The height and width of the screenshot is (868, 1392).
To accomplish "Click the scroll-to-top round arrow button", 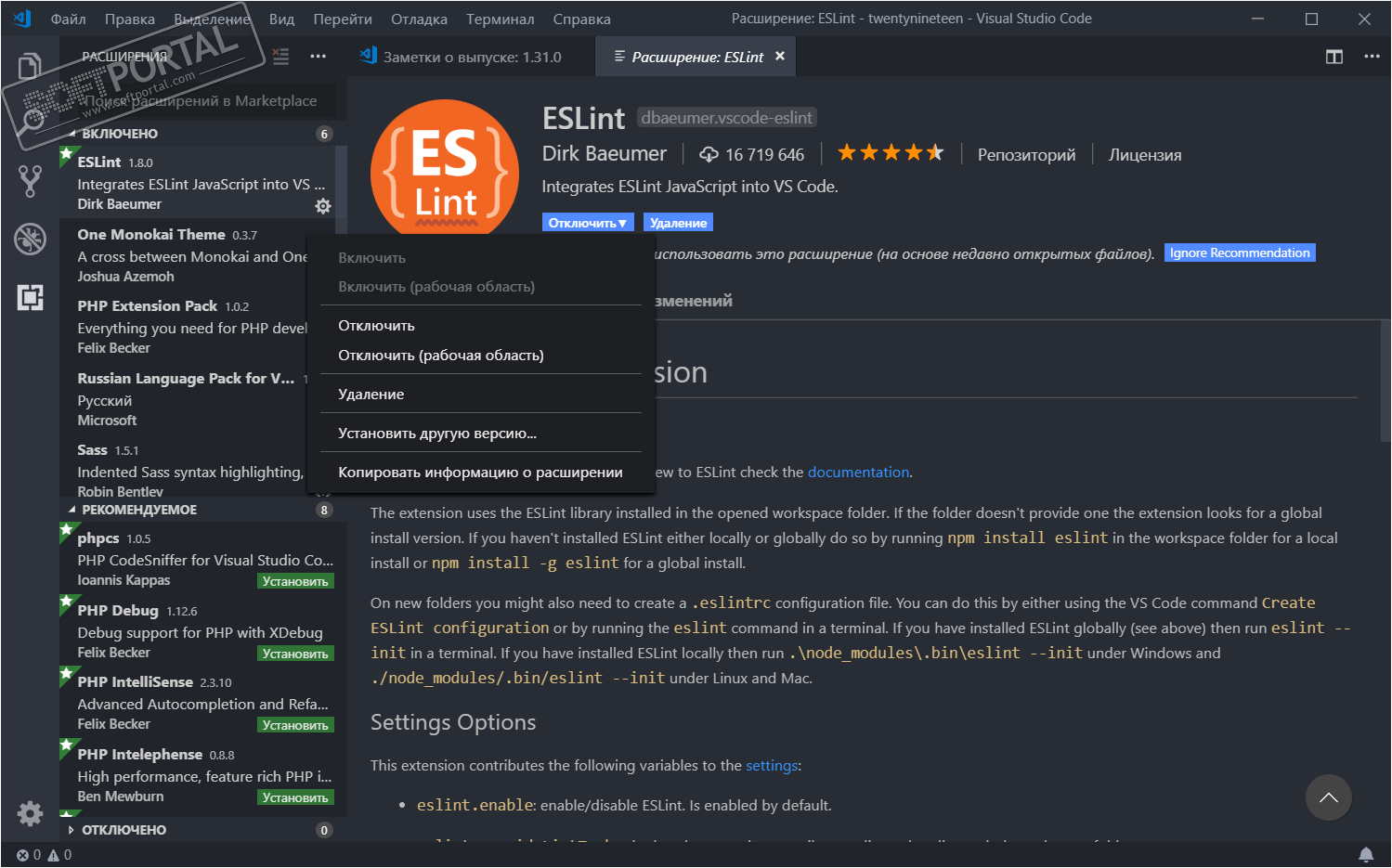I will 1329,797.
